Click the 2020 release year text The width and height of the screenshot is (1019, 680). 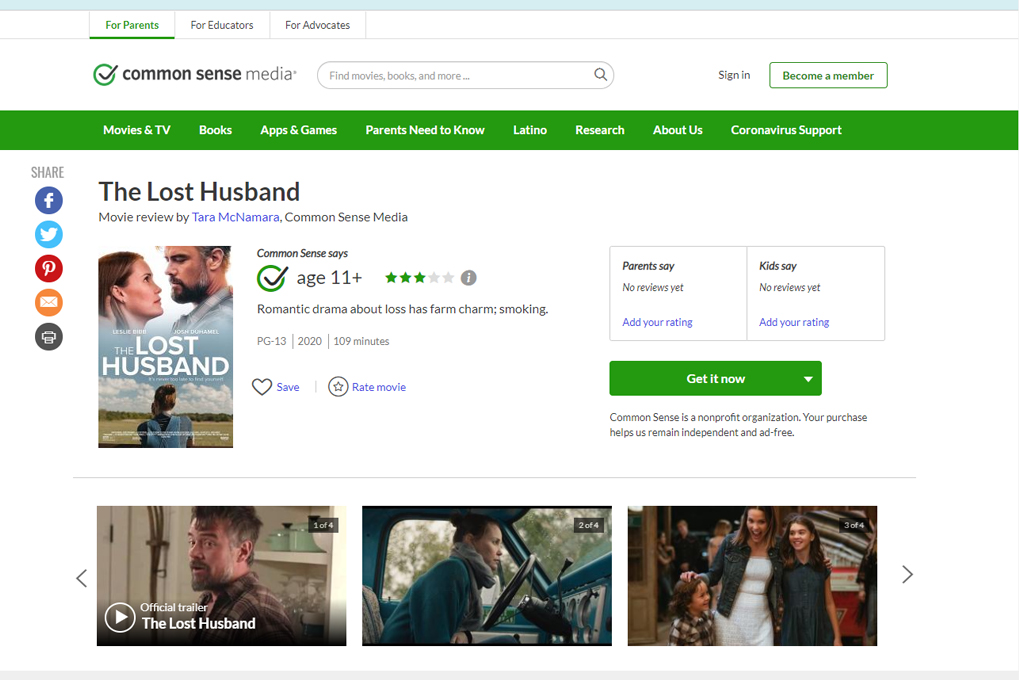point(309,341)
